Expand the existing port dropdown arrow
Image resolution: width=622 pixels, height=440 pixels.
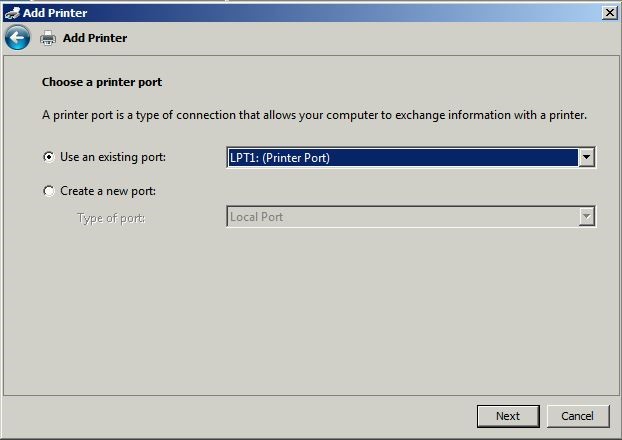tap(586, 158)
